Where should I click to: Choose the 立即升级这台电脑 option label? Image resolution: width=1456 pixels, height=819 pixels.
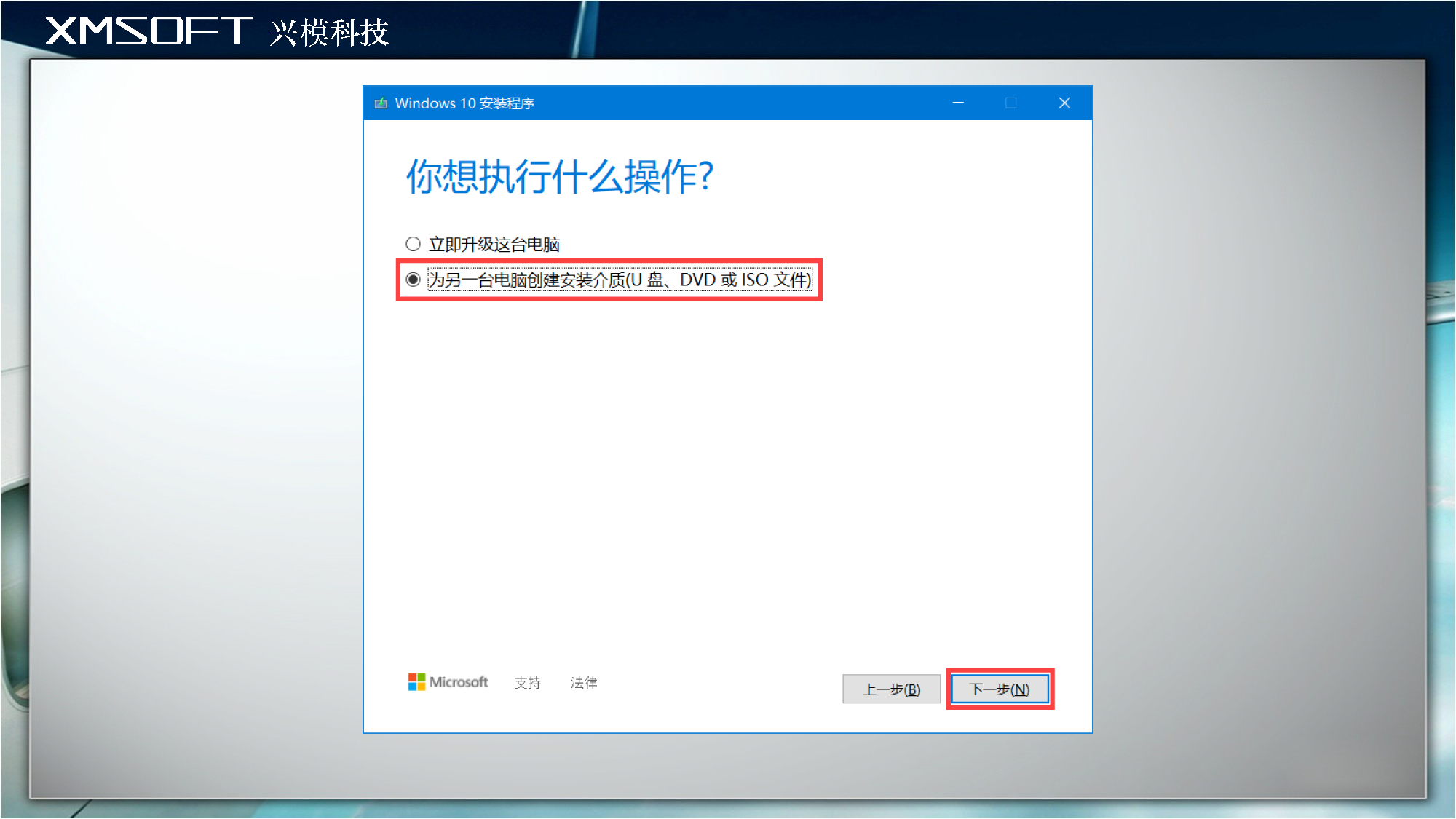point(494,245)
